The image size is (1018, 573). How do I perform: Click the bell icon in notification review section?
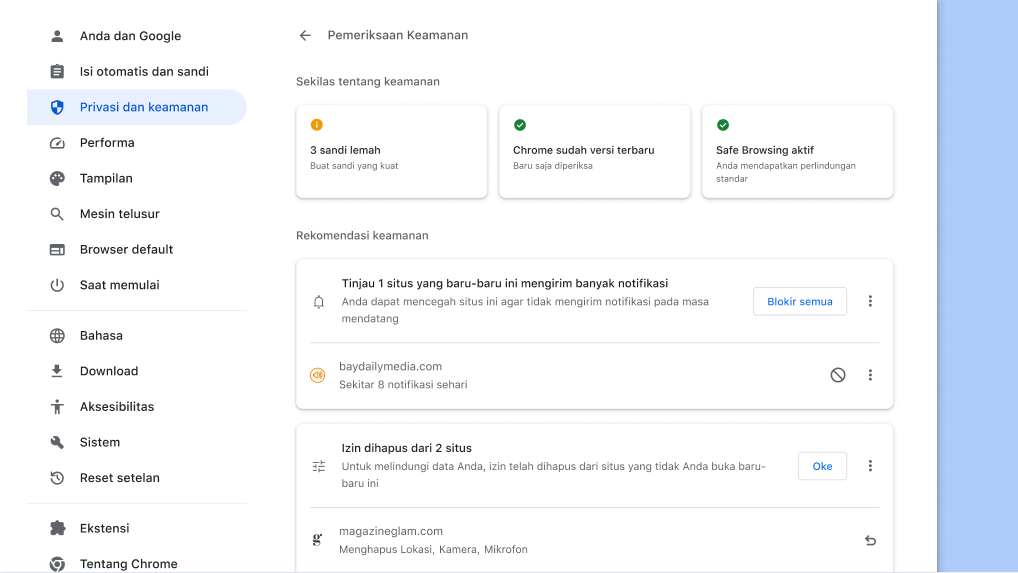coord(319,302)
